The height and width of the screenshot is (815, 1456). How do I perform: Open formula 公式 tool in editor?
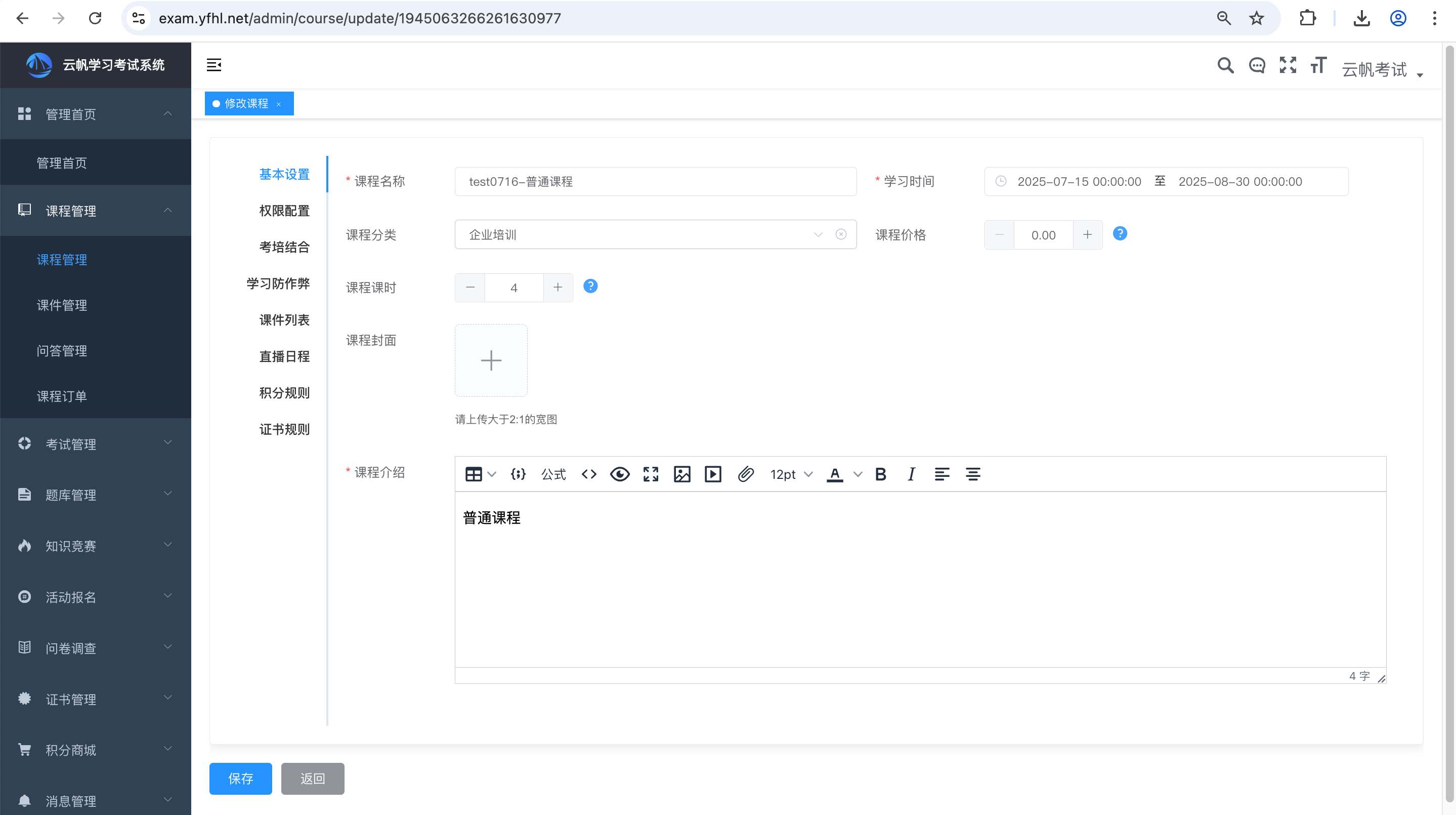click(x=553, y=474)
